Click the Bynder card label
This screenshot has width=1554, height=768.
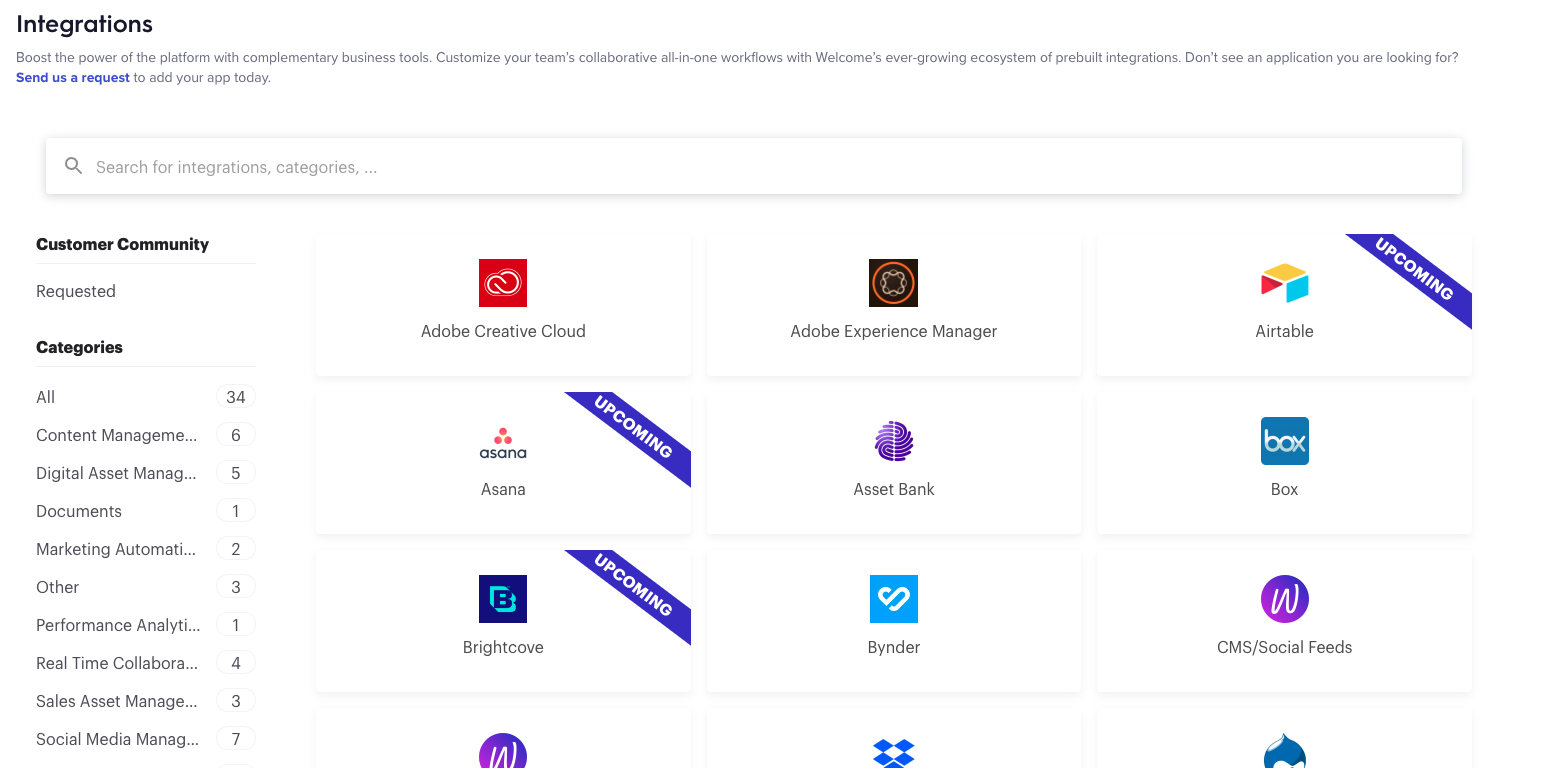tap(894, 647)
